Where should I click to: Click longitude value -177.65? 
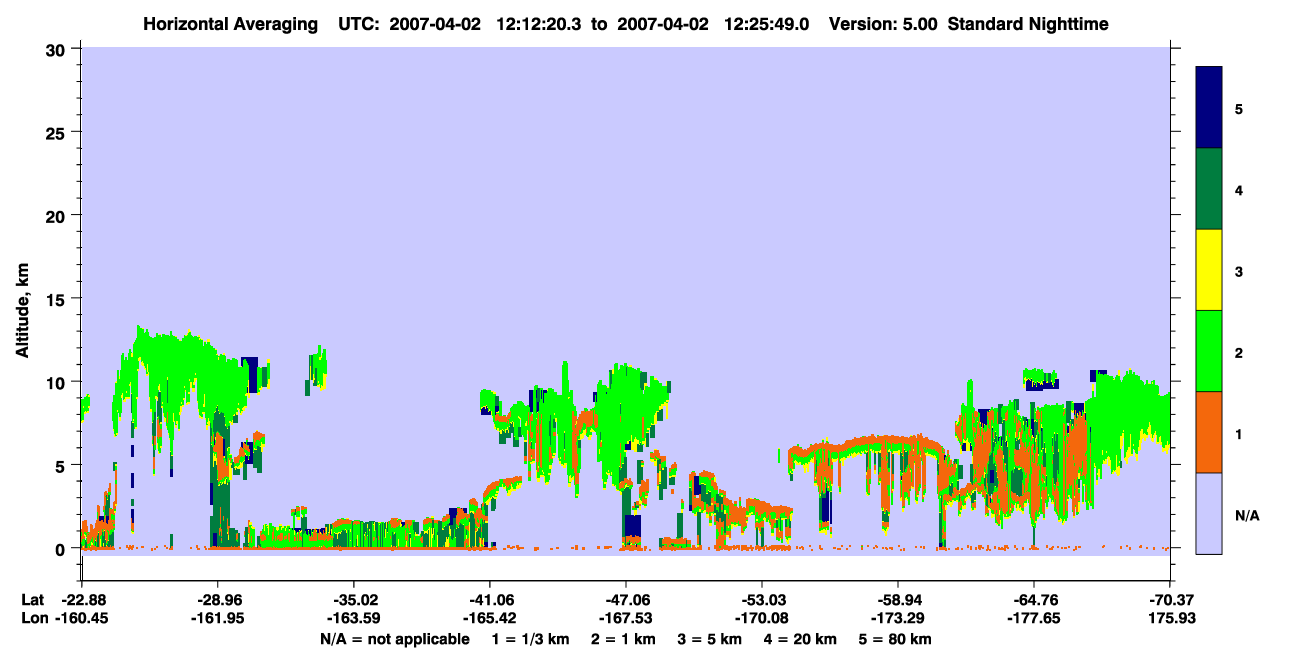(1034, 619)
